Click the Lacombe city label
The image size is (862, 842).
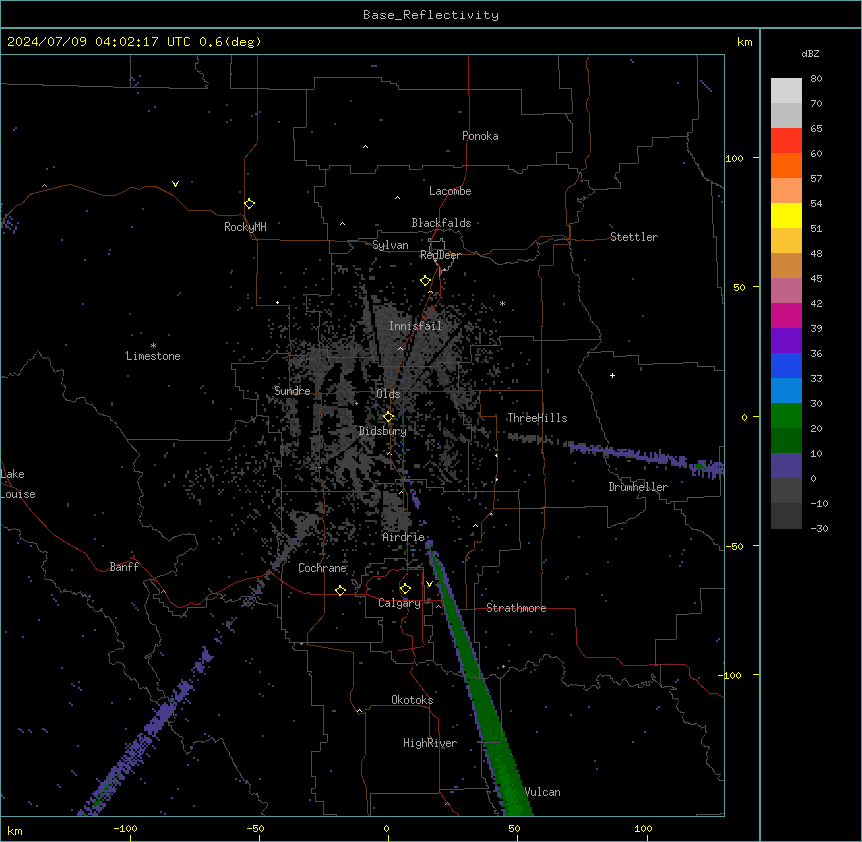[450, 191]
